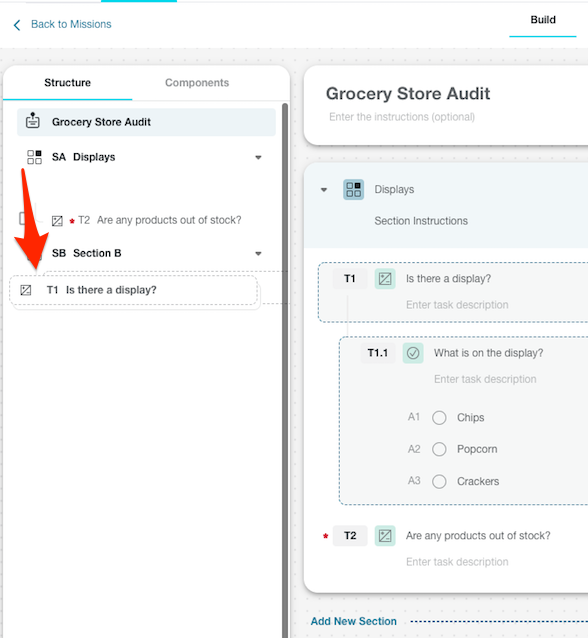This screenshot has width=588, height=638.
Task: Select the Crackers answer radio button
Action: 439,481
